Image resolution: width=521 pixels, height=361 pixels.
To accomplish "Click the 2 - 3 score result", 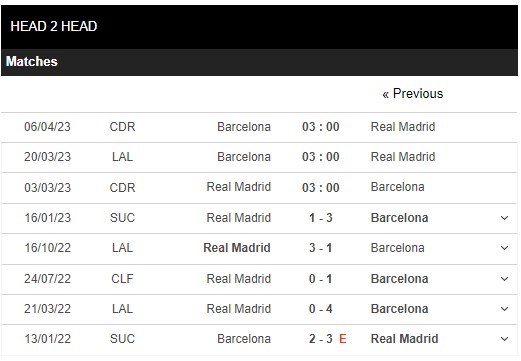I will 321,339.
